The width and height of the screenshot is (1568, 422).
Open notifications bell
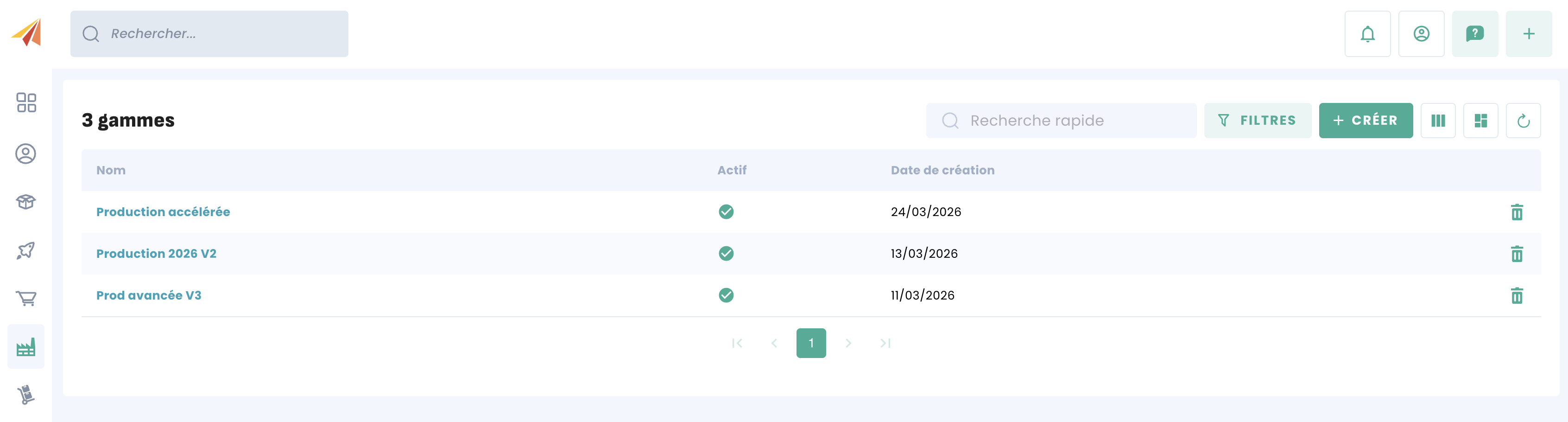(x=1367, y=33)
